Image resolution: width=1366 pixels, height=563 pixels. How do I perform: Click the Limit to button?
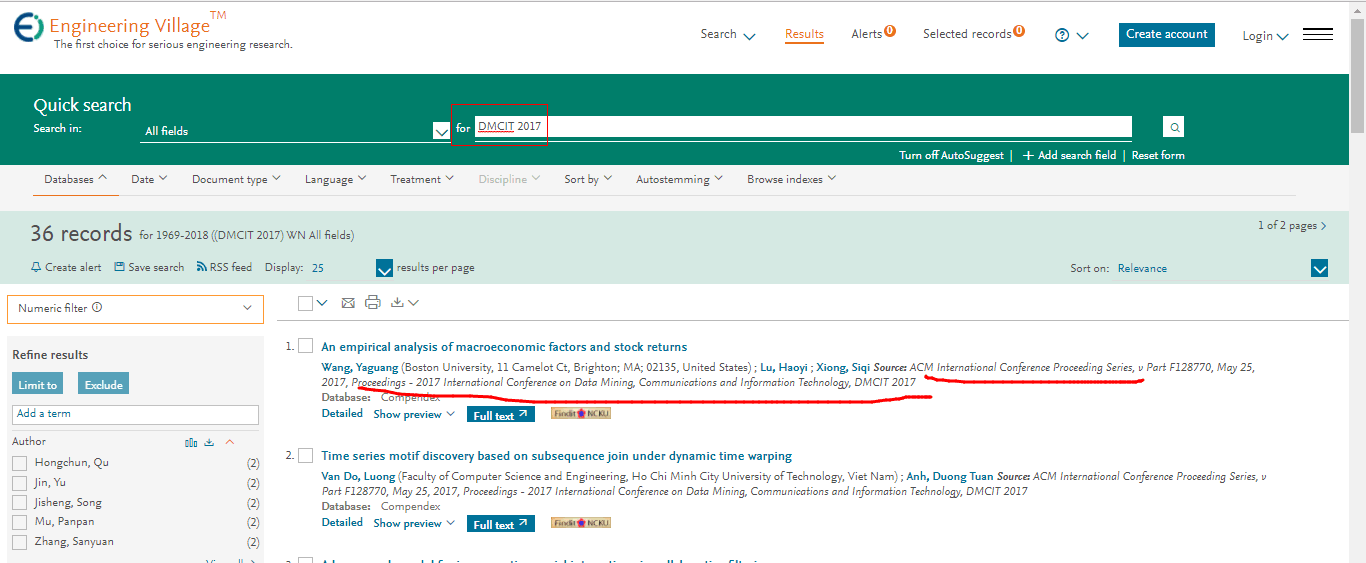38,384
